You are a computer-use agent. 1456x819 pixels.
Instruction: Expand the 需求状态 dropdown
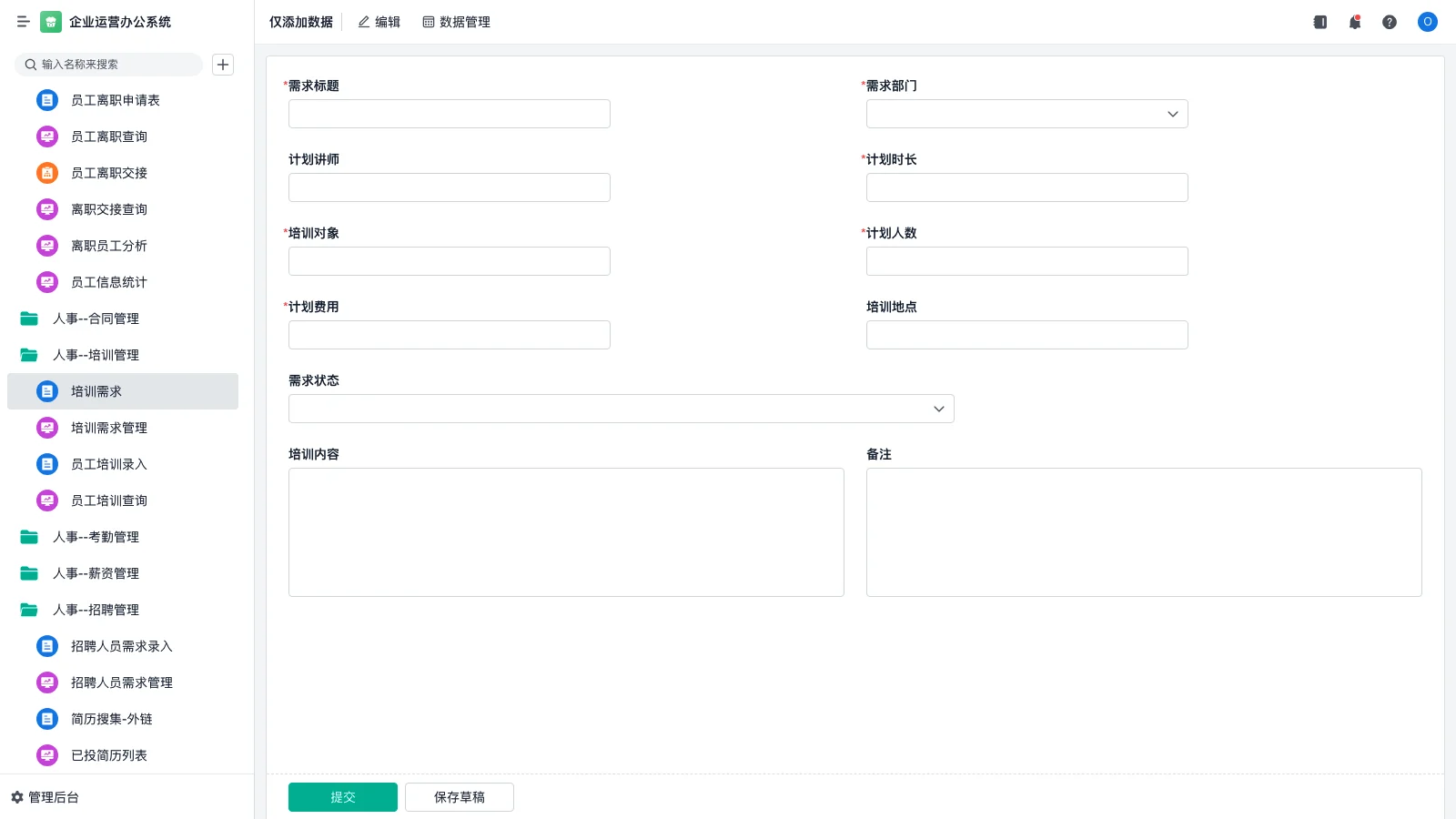click(x=621, y=409)
